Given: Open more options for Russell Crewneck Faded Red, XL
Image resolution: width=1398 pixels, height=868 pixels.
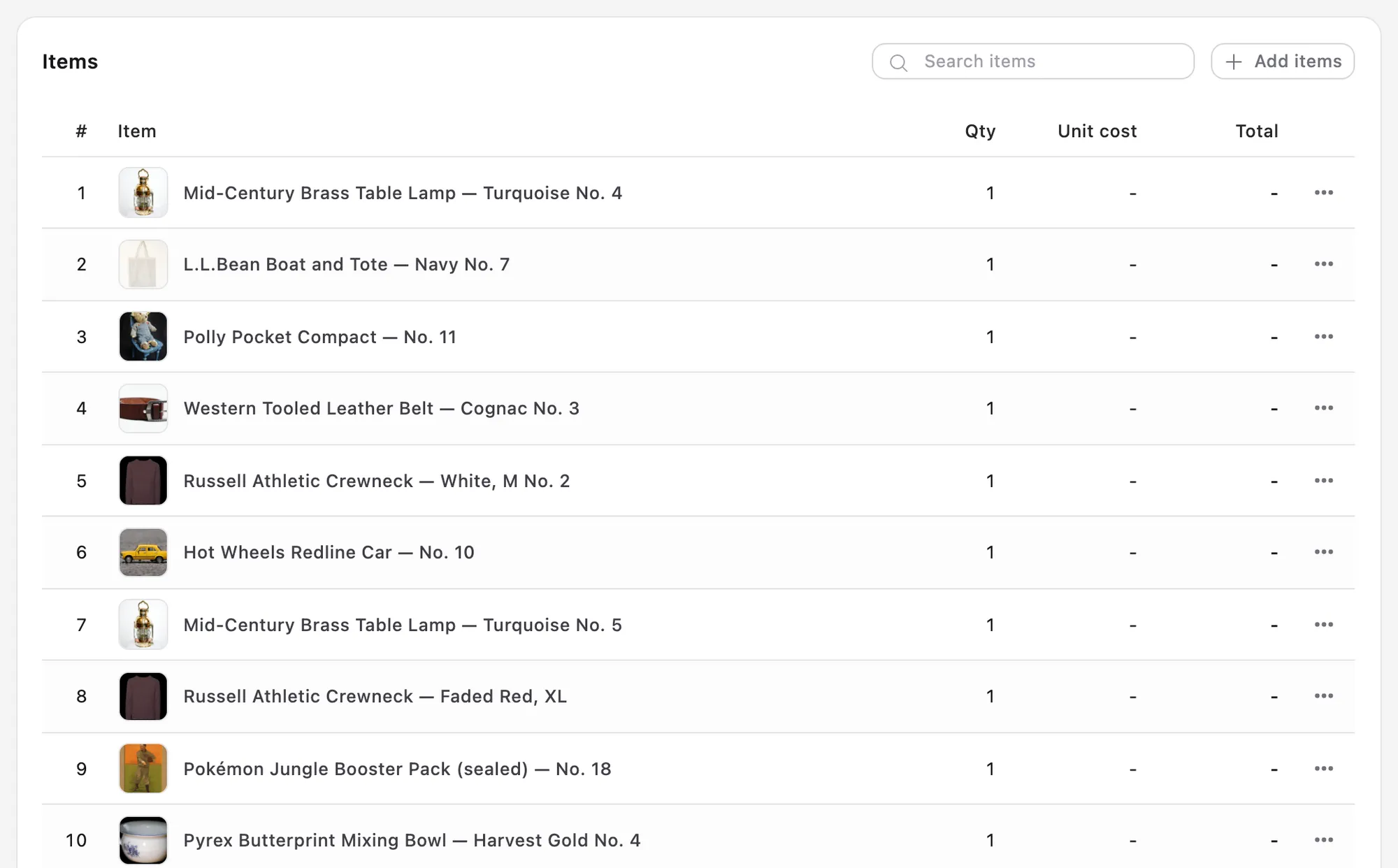Looking at the screenshot, I should tap(1323, 696).
